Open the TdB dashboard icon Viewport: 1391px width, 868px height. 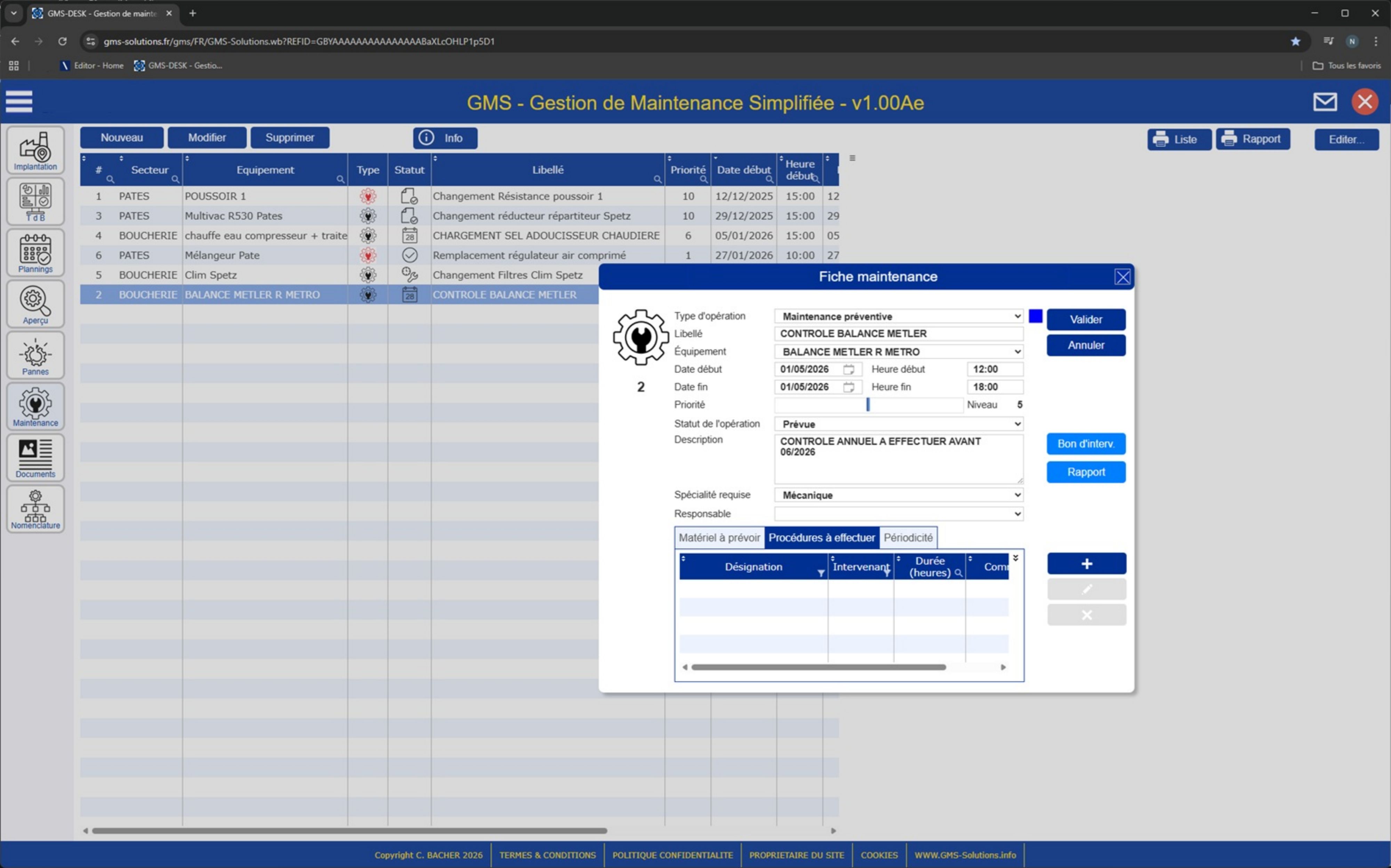pyautogui.click(x=35, y=202)
